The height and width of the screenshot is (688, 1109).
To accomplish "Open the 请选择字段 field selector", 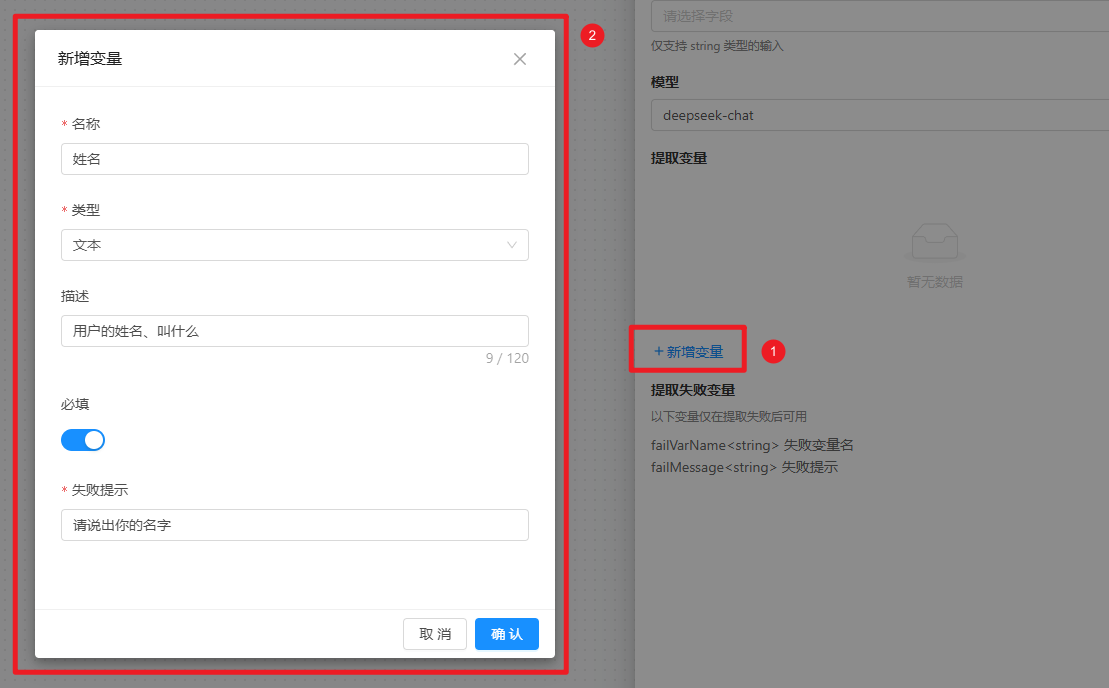I will point(870,17).
